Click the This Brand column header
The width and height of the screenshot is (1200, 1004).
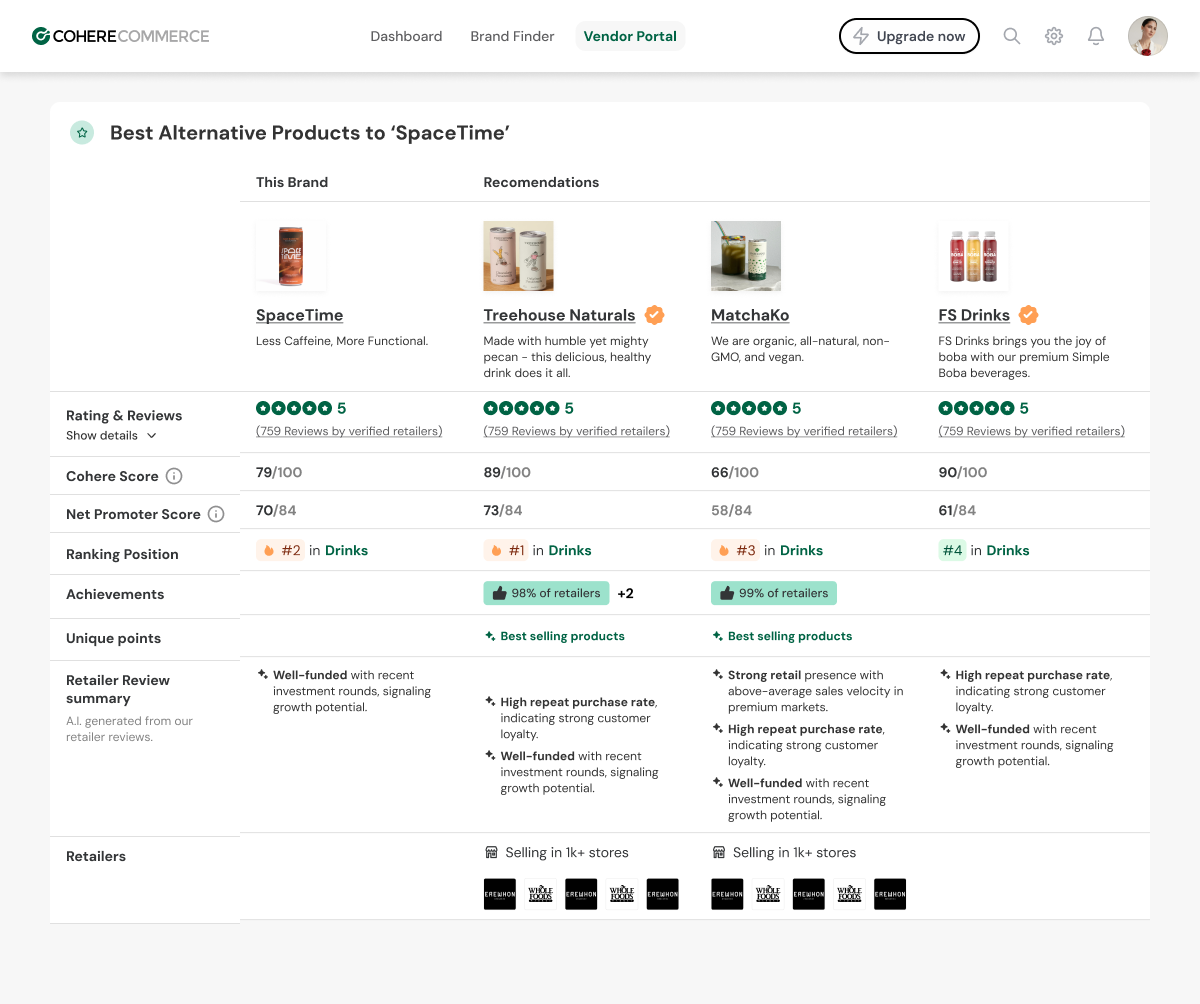pos(292,182)
